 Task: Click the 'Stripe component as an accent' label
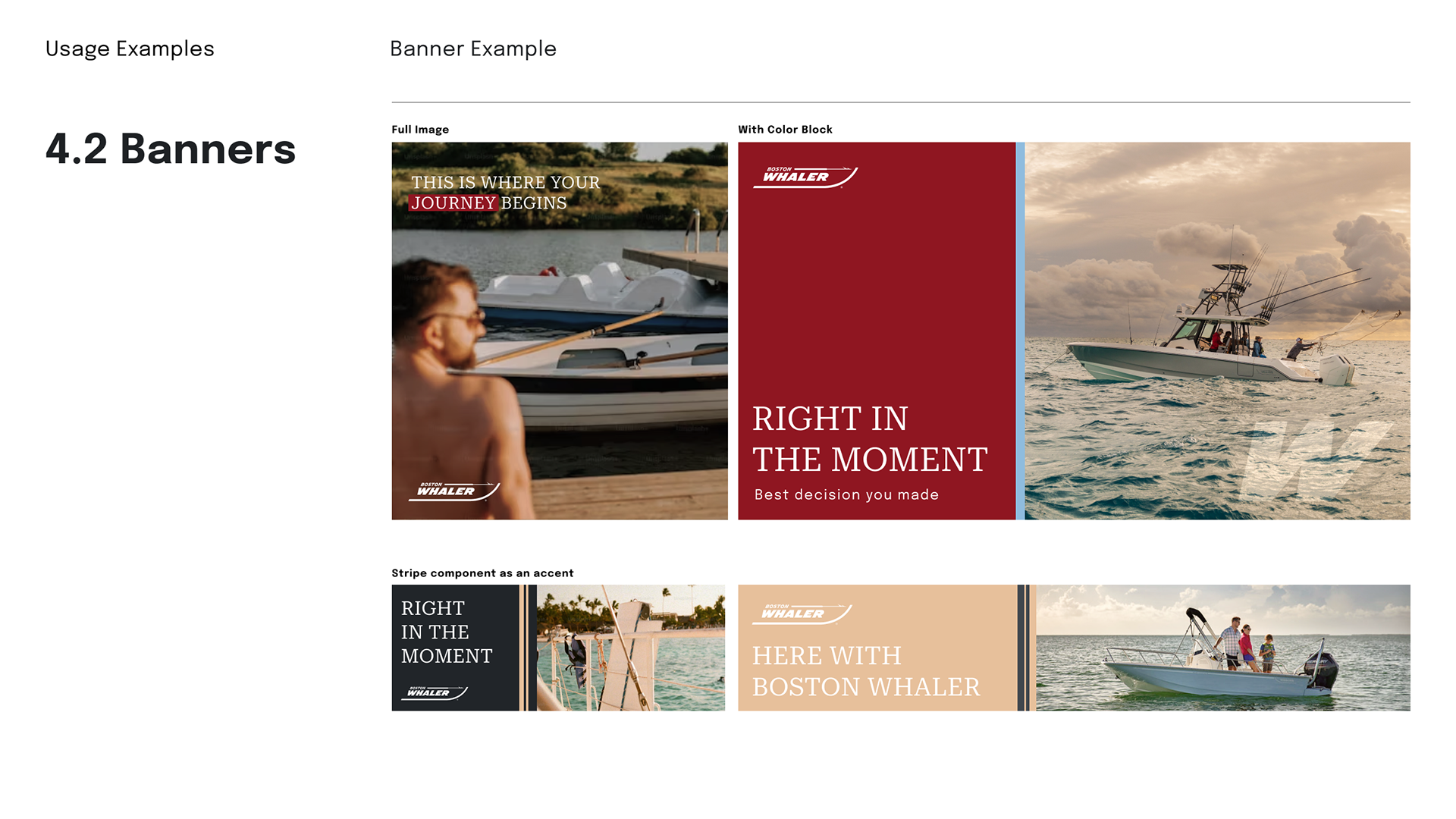point(482,573)
